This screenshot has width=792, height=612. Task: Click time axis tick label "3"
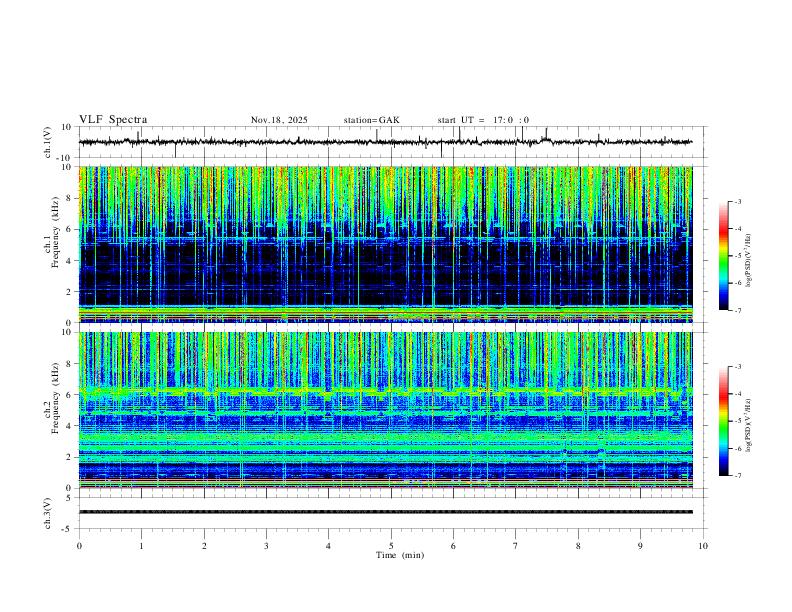[x=266, y=546]
